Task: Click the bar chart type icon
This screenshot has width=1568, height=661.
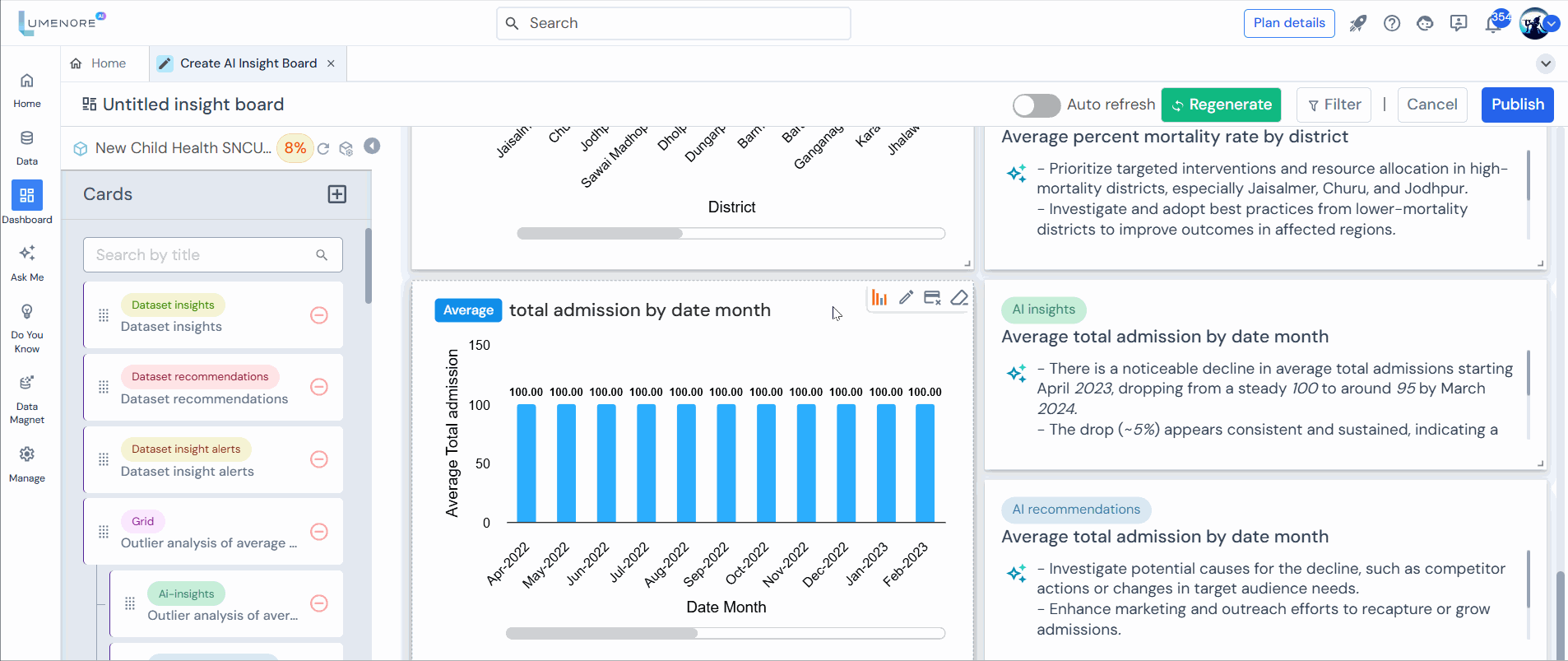Action: [x=879, y=298]
